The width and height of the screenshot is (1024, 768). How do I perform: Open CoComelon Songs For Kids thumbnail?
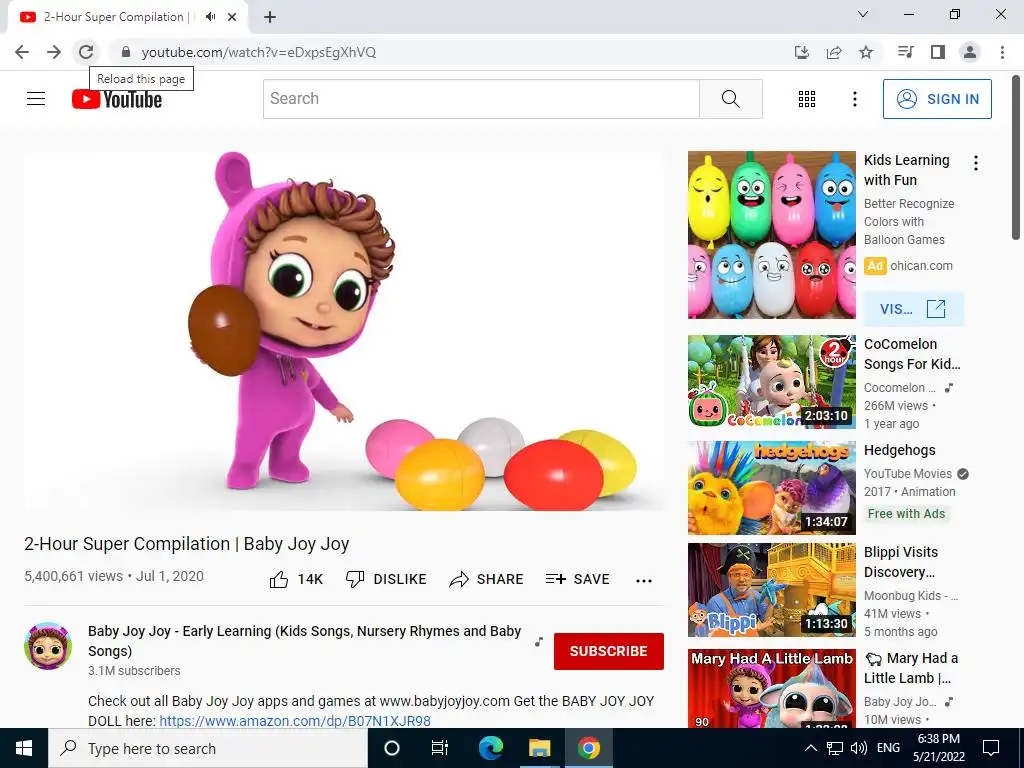click(771, 382)
